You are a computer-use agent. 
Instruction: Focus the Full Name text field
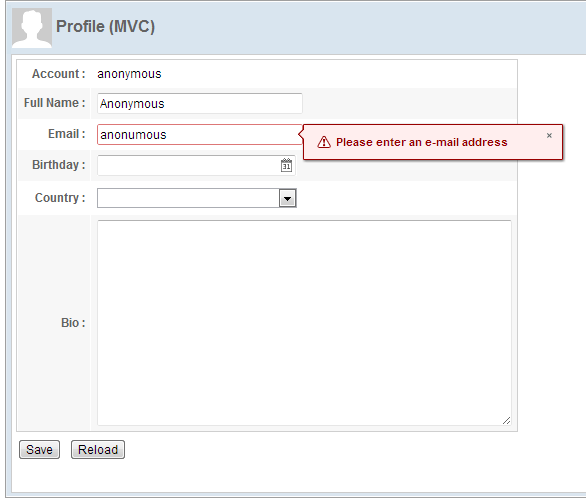point(200,103)
